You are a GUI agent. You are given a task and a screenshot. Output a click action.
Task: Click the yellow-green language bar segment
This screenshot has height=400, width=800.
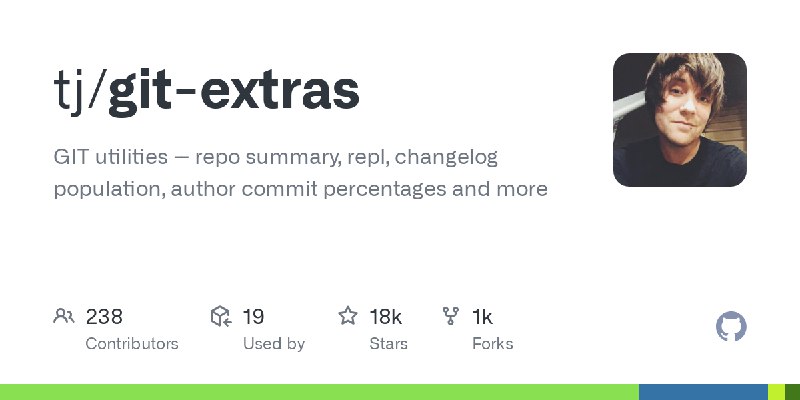776,392
